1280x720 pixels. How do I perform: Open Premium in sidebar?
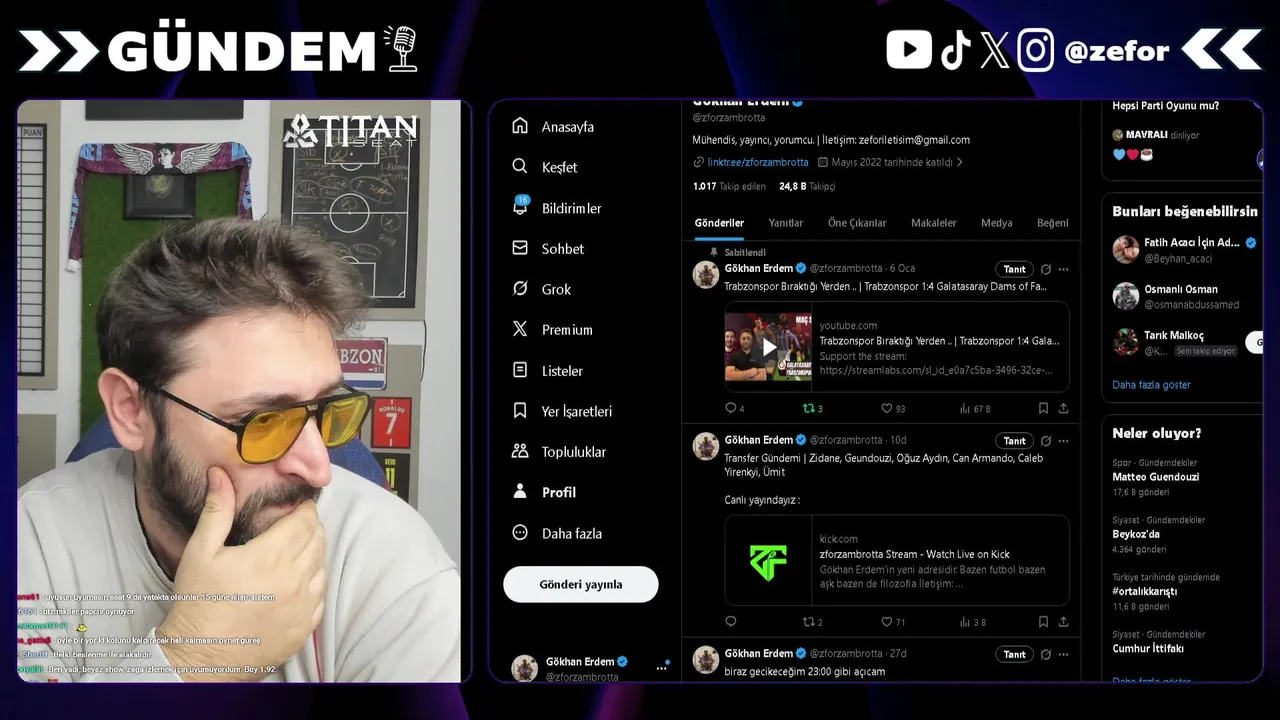[x=552, y=330]
